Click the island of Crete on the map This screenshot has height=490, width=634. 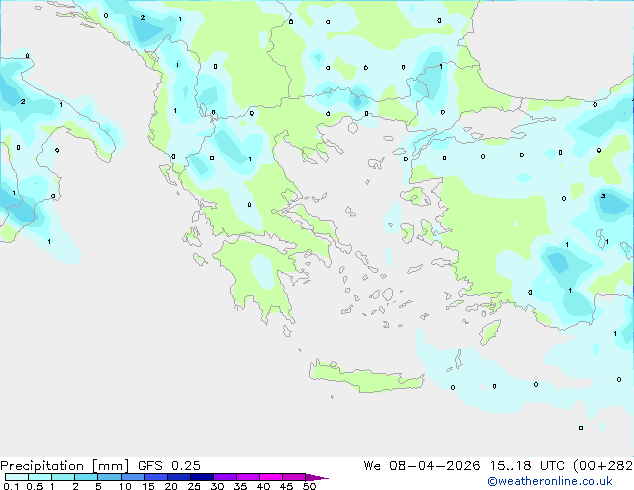point(366,376)
